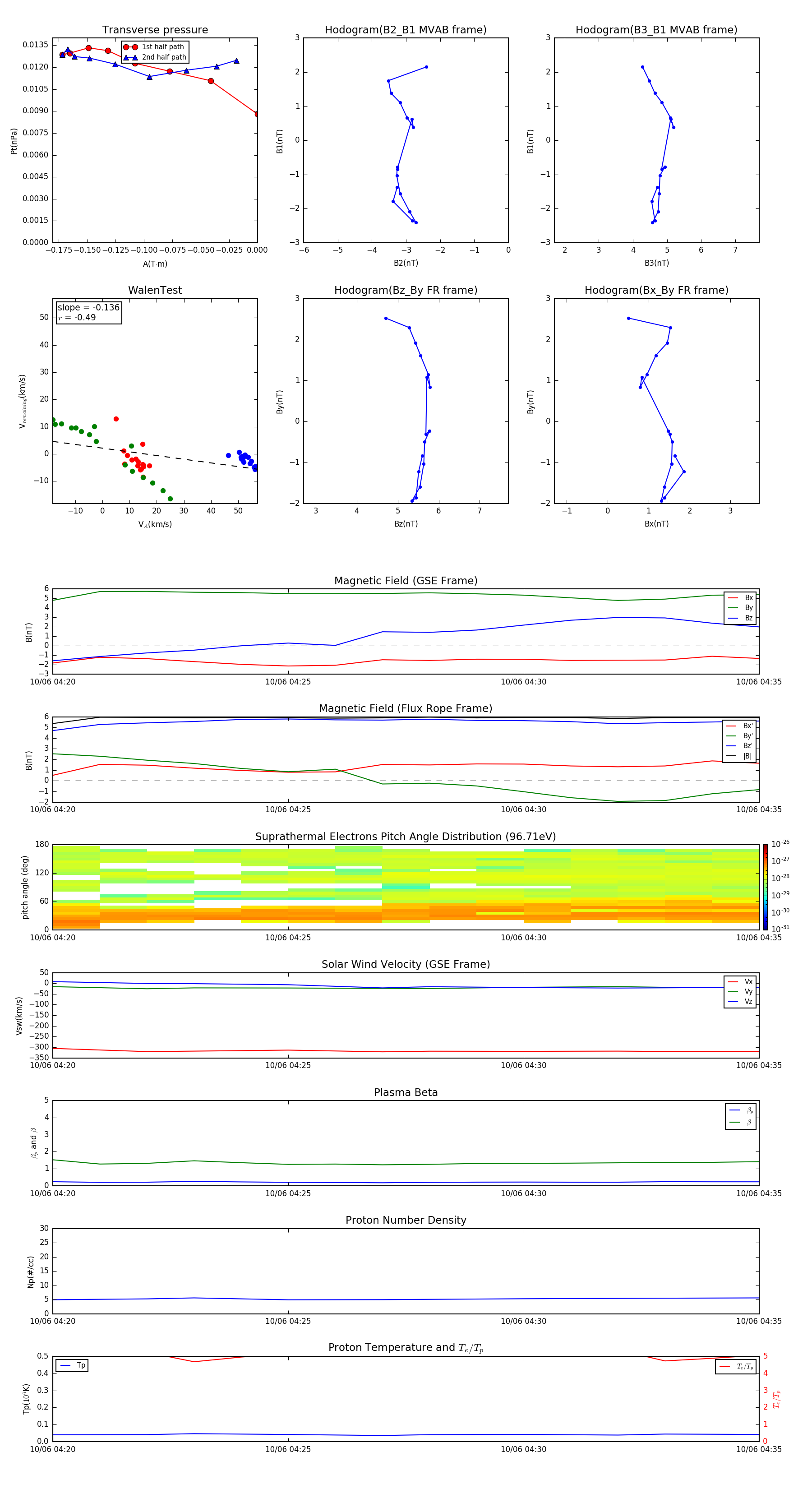This screenshot has height=1489, width=812.
Task: Click the Vz legend entry
Action: click(x=740, y=1002)
